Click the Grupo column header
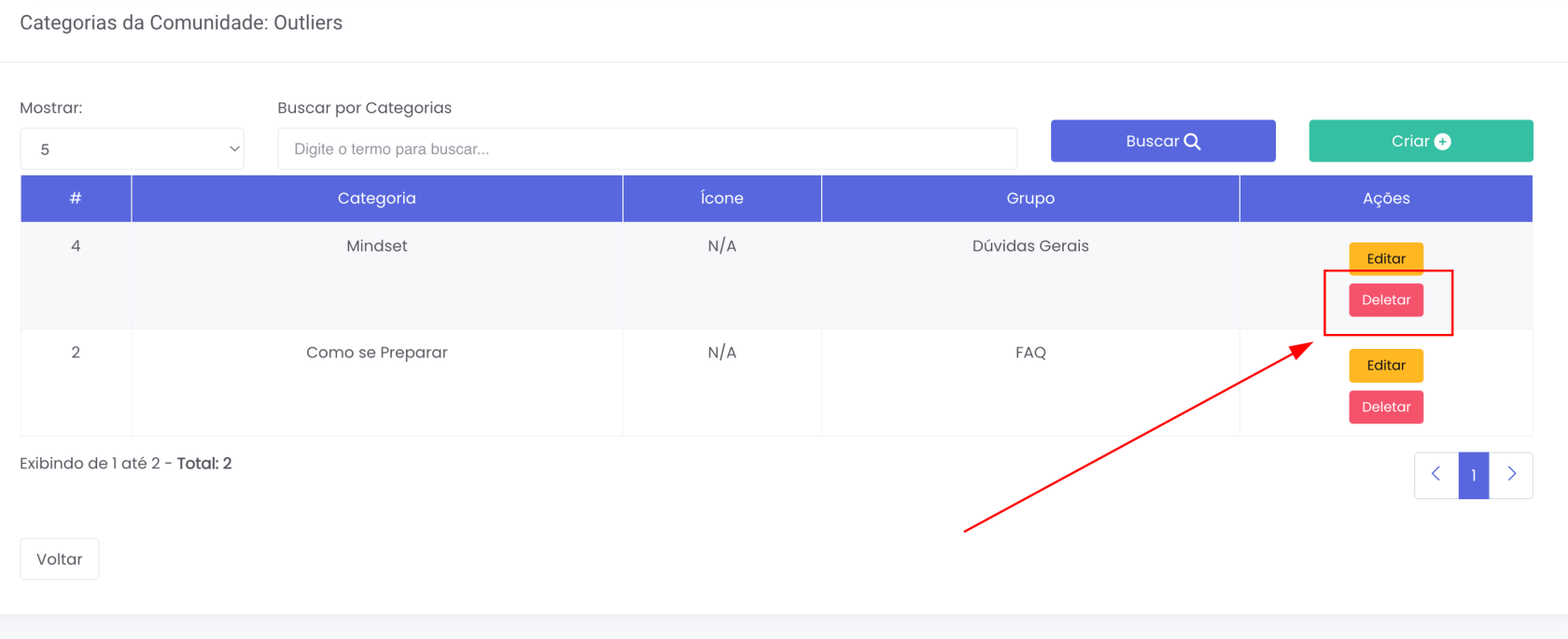Viewport: 1568px width, 639px height. pos(1030,199)
